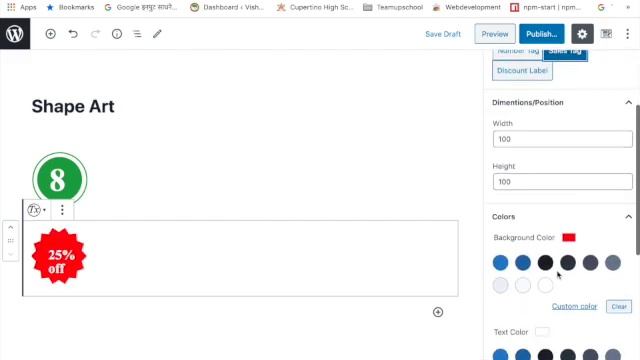Click the block drag handle dots
640x360 pixels.
(x=11, y=241)
